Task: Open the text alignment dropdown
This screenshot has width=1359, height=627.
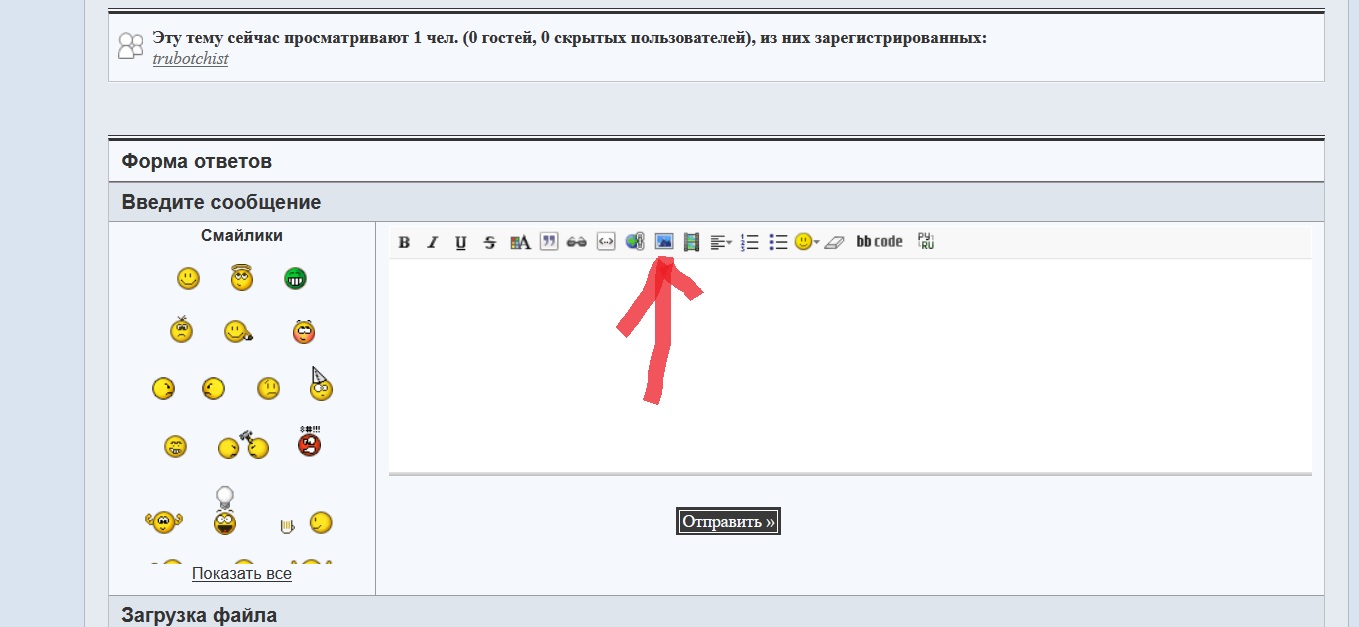Action: pos(720,242)
